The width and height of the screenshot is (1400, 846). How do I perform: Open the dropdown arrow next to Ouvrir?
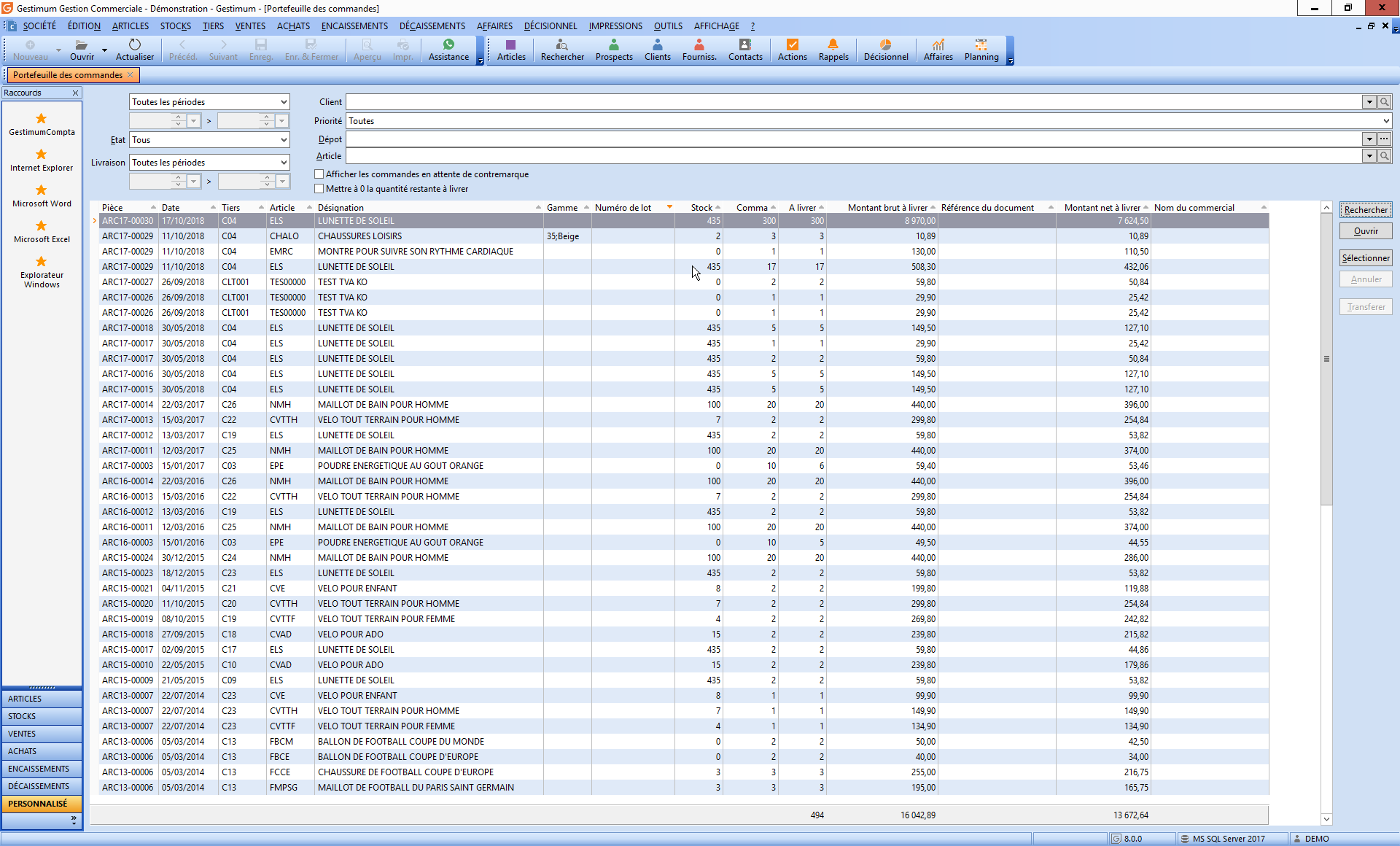pyautogui.click(x=104, y=50)
